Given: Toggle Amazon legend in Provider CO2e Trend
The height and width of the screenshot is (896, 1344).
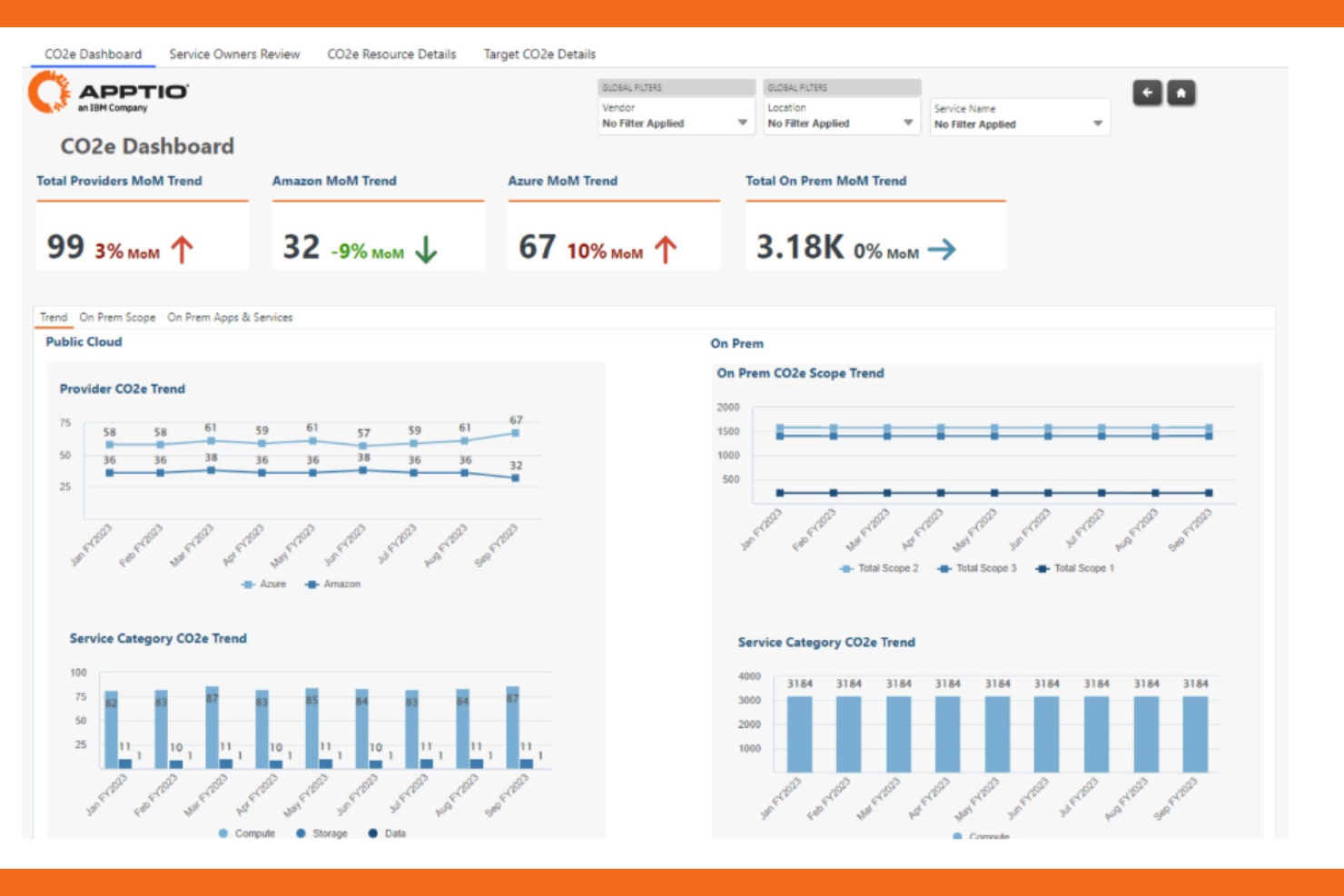Looking at the screenshot, I should coord(333,584).
